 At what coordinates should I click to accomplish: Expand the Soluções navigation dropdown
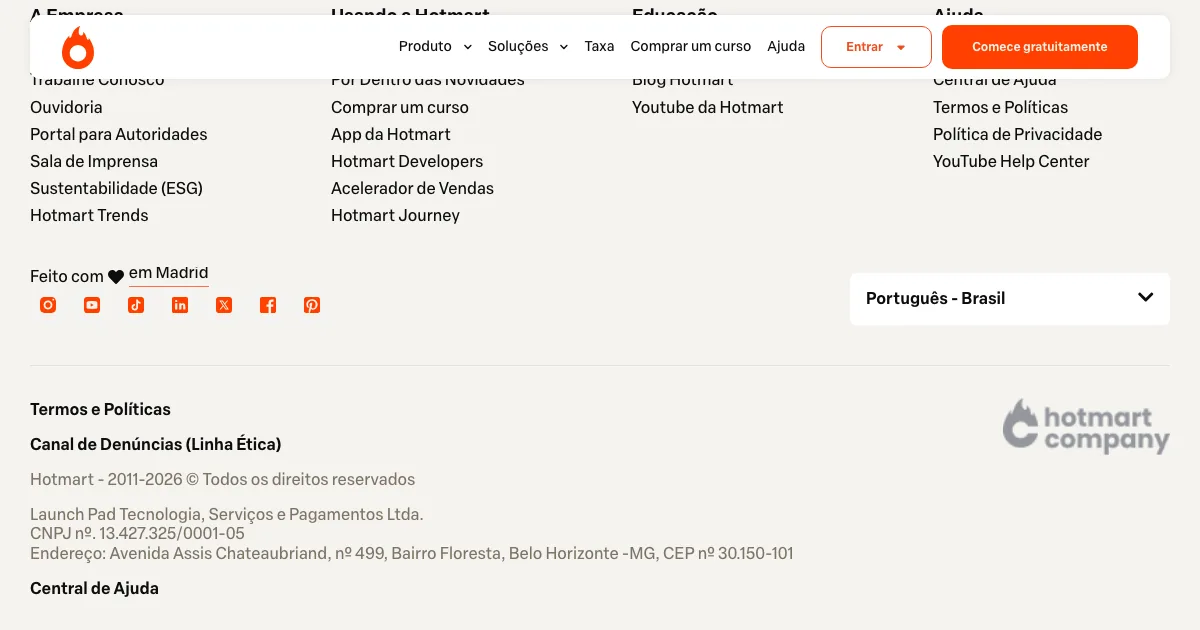click(528, 47)
